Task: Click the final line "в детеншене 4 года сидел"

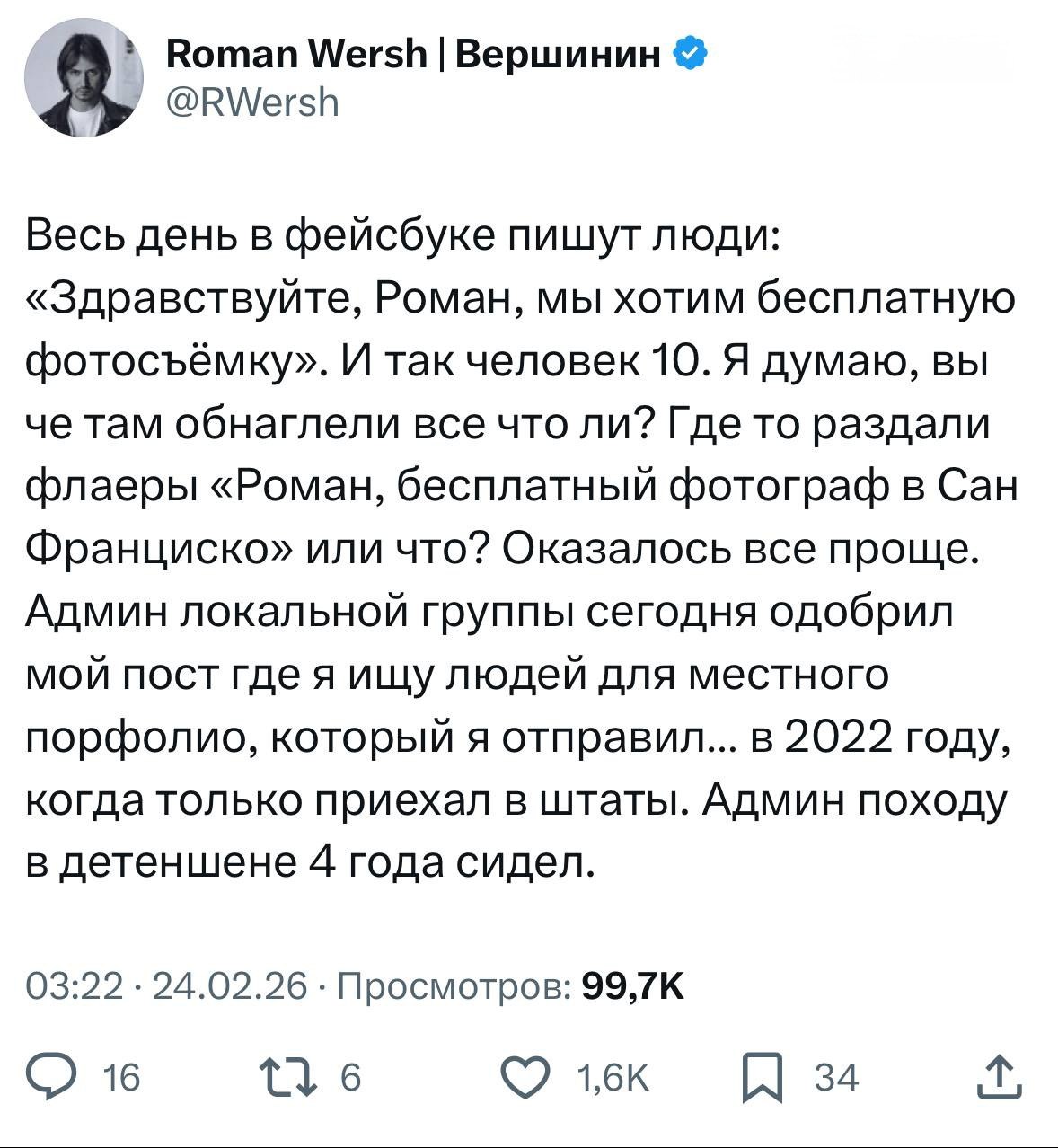Action: tap(310, 862)
